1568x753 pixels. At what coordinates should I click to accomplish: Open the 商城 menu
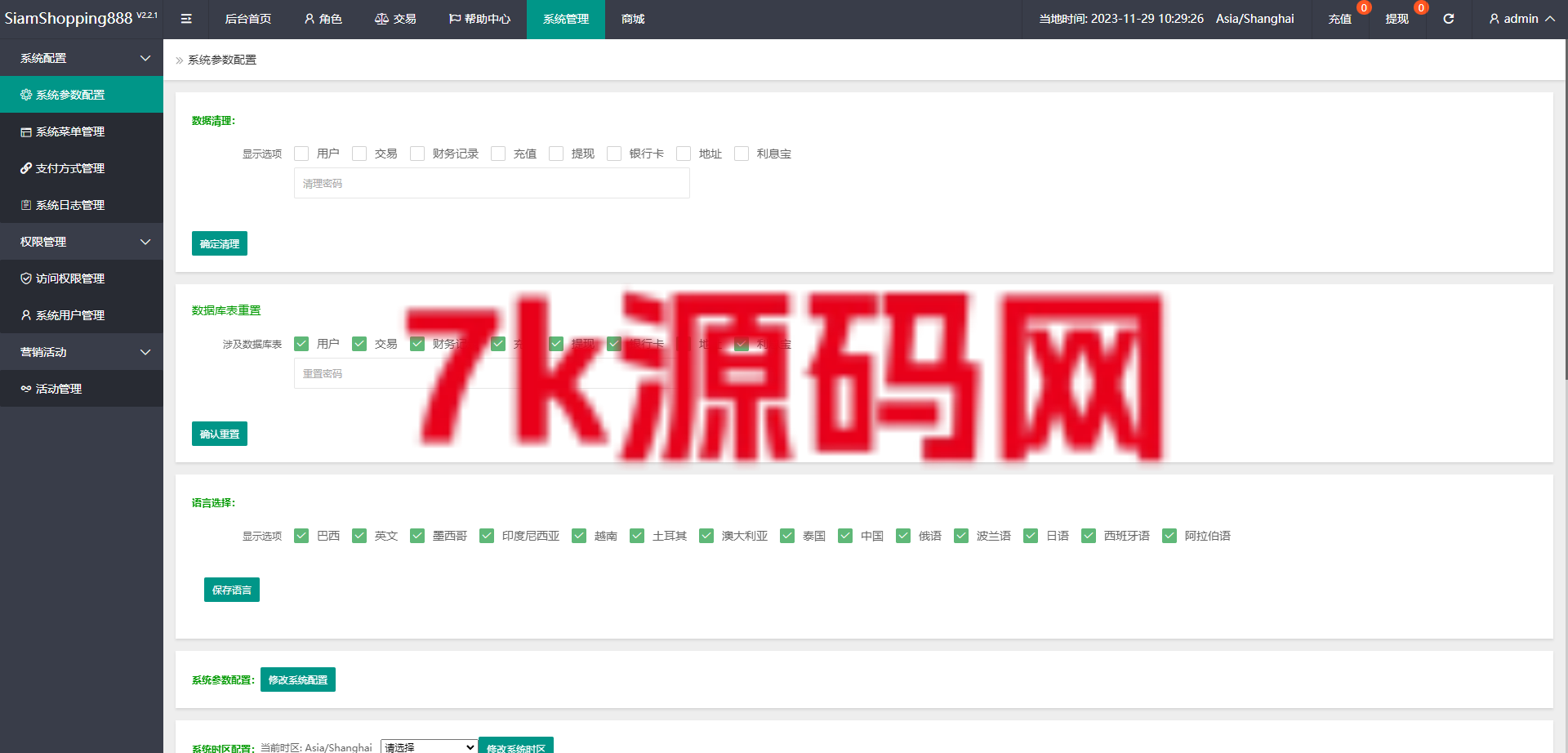click(633, 19)
